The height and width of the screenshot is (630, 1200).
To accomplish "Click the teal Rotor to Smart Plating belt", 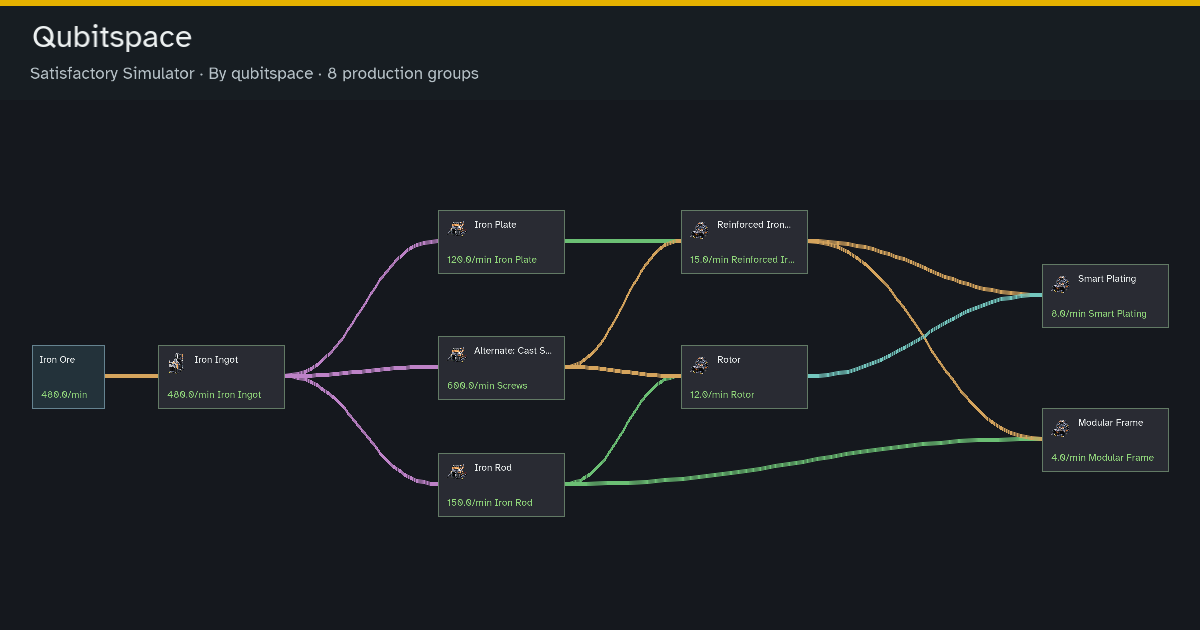I will 925,334.
